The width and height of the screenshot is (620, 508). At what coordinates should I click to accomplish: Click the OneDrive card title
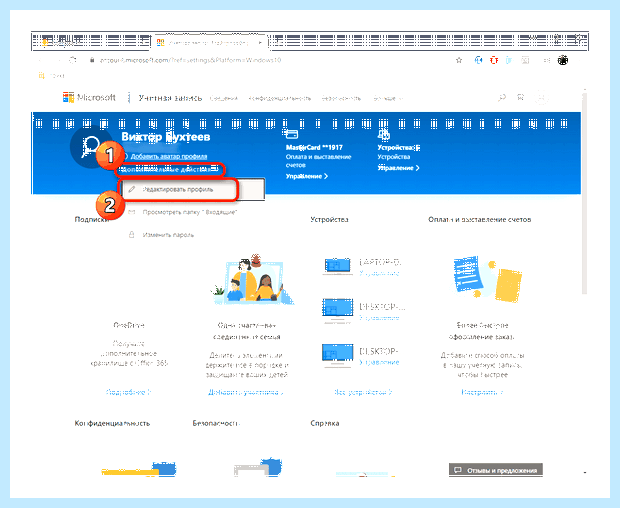[x=129, y=325]
